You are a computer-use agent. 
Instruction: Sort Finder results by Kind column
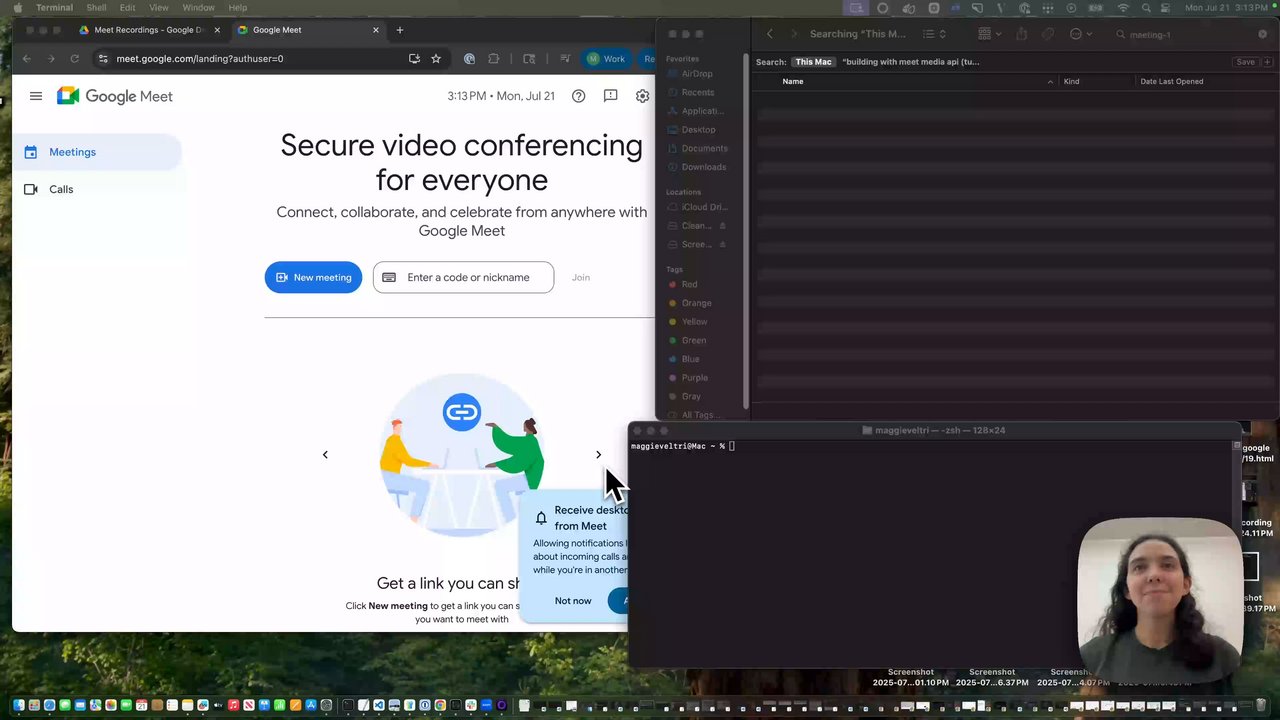pos(1096,81)
